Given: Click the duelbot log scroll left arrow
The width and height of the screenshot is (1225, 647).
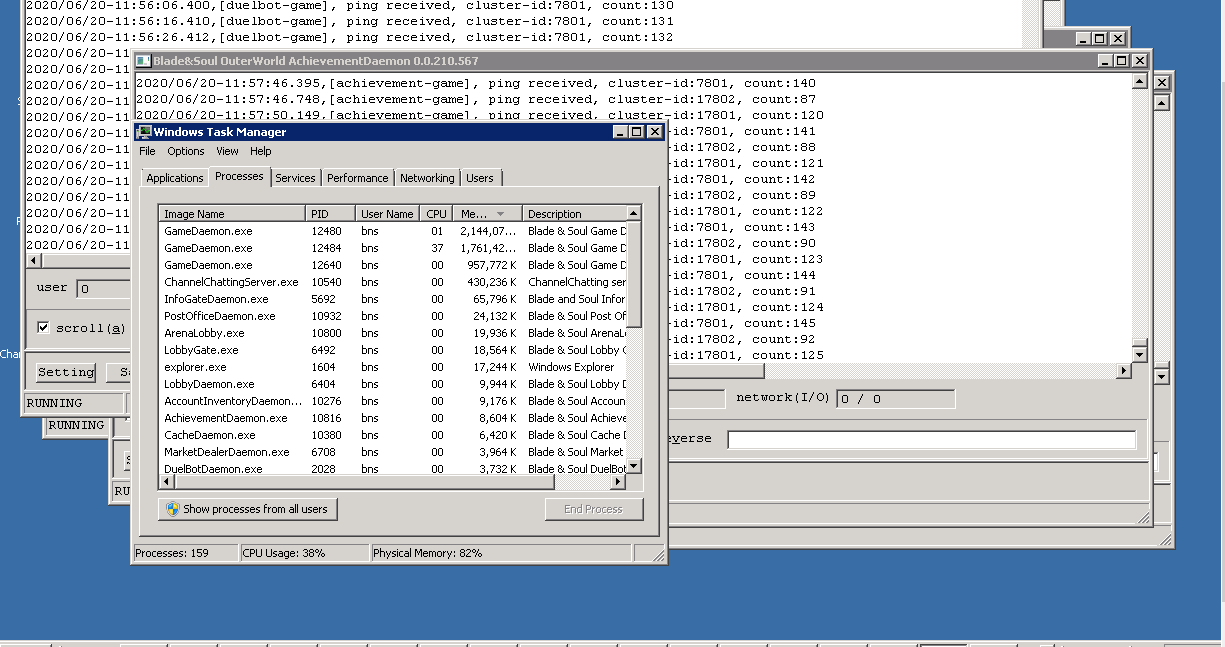Looking at the screenshot, I should point(33,260).
